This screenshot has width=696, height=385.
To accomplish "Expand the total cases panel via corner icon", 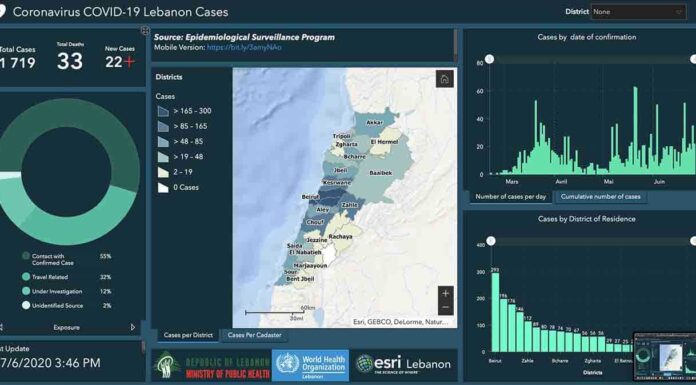I will click(145, 30).
